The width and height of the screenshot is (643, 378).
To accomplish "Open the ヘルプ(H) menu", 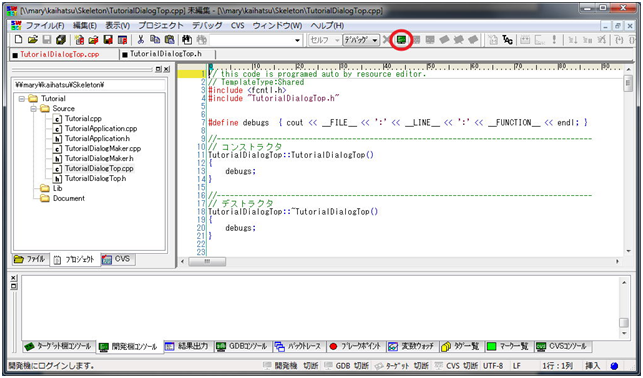I will (327, 25).
